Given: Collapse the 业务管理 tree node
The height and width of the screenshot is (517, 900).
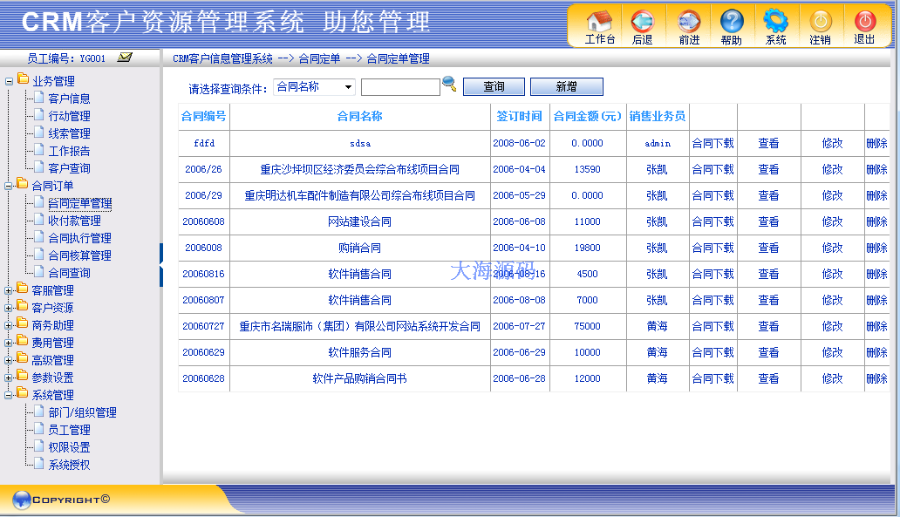Looking at the screenshot, I should (9, 81).
